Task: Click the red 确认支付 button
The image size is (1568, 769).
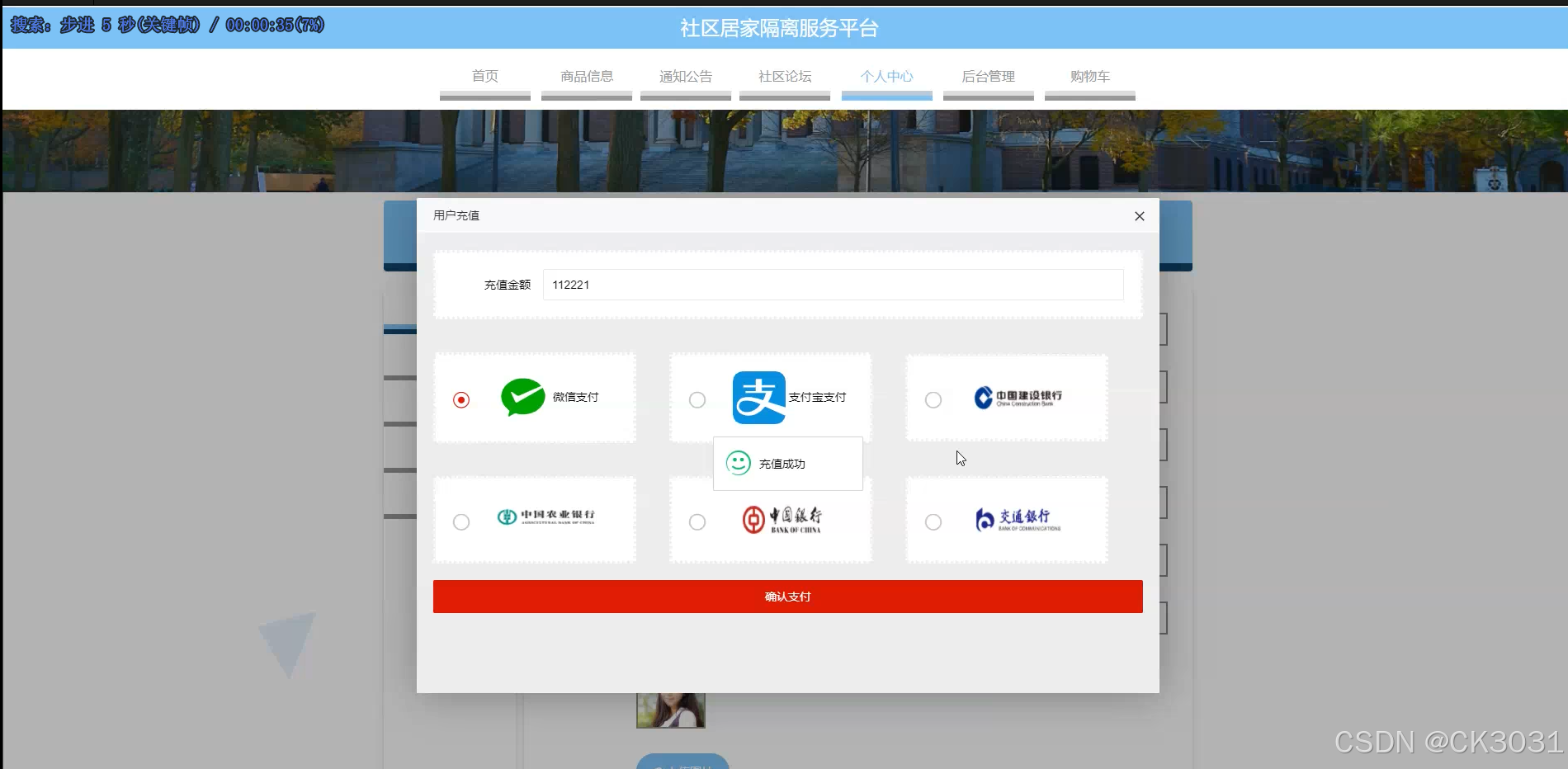Action: (x=788, y=597)
